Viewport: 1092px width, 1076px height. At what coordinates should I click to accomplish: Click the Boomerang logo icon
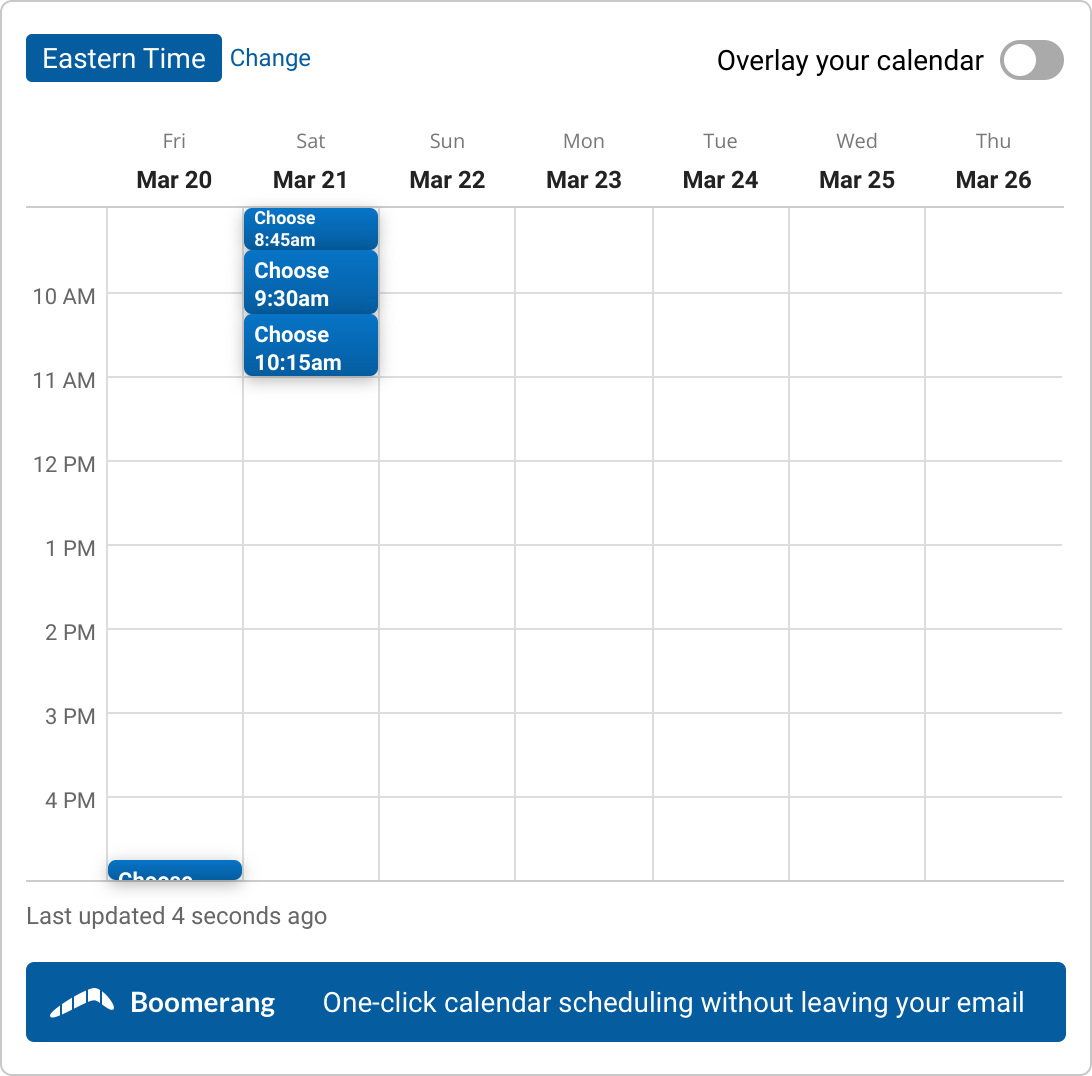pyautogui.click(x=82, y=1002)
